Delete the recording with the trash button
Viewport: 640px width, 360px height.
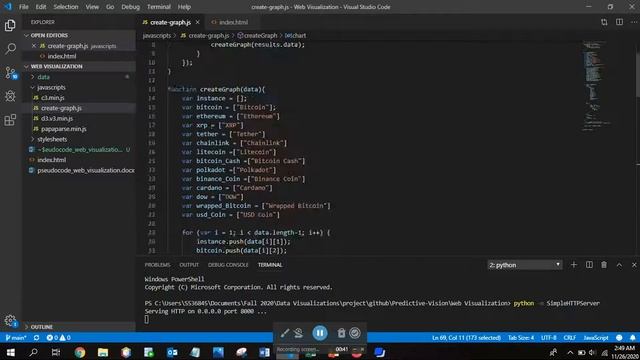pyautogui.click(x=341, y=333)
